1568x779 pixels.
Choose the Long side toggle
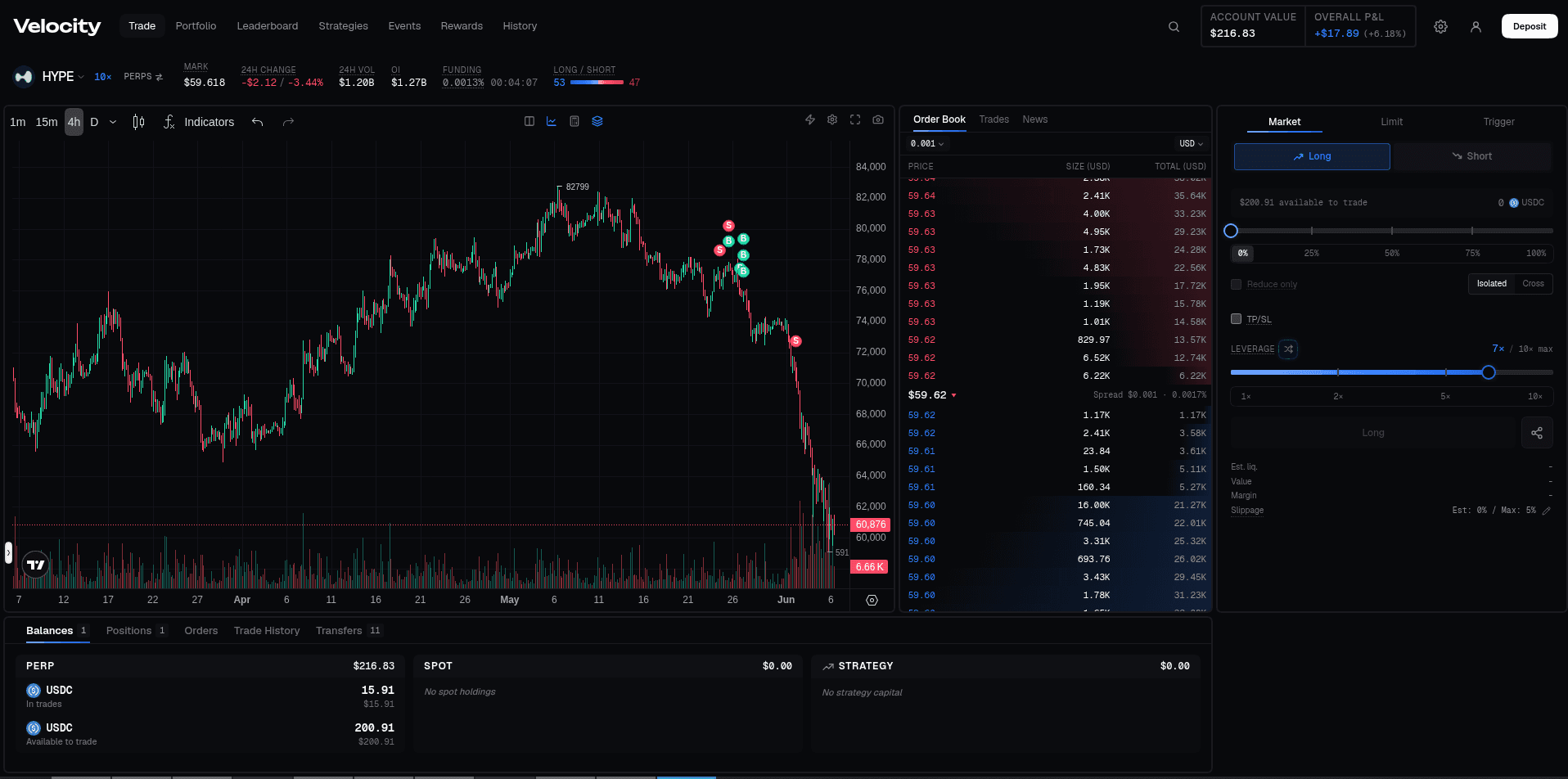coord(1312,156)
